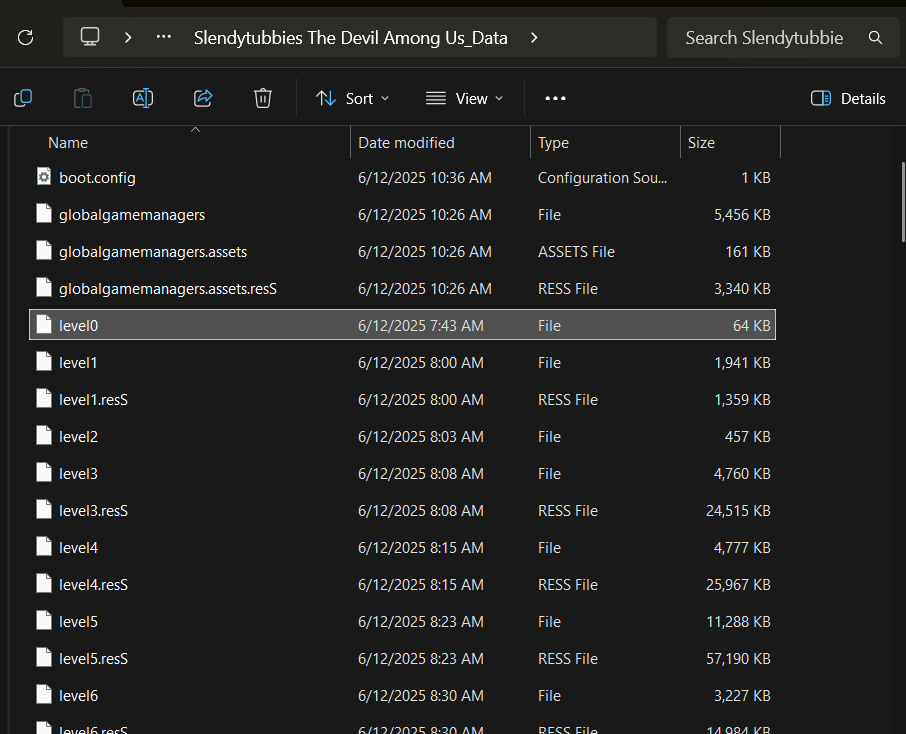The image size is (906, 734).
Task: Select the globalgamemanagers.assets file
Action: [153, 252]
